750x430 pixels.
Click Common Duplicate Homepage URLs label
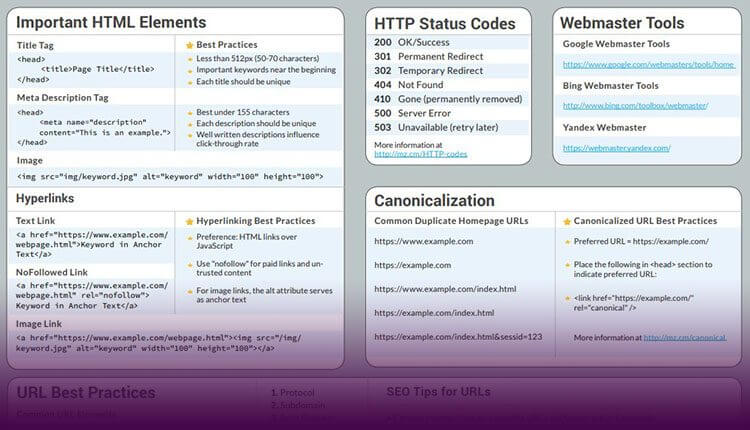tap(451, 221)
